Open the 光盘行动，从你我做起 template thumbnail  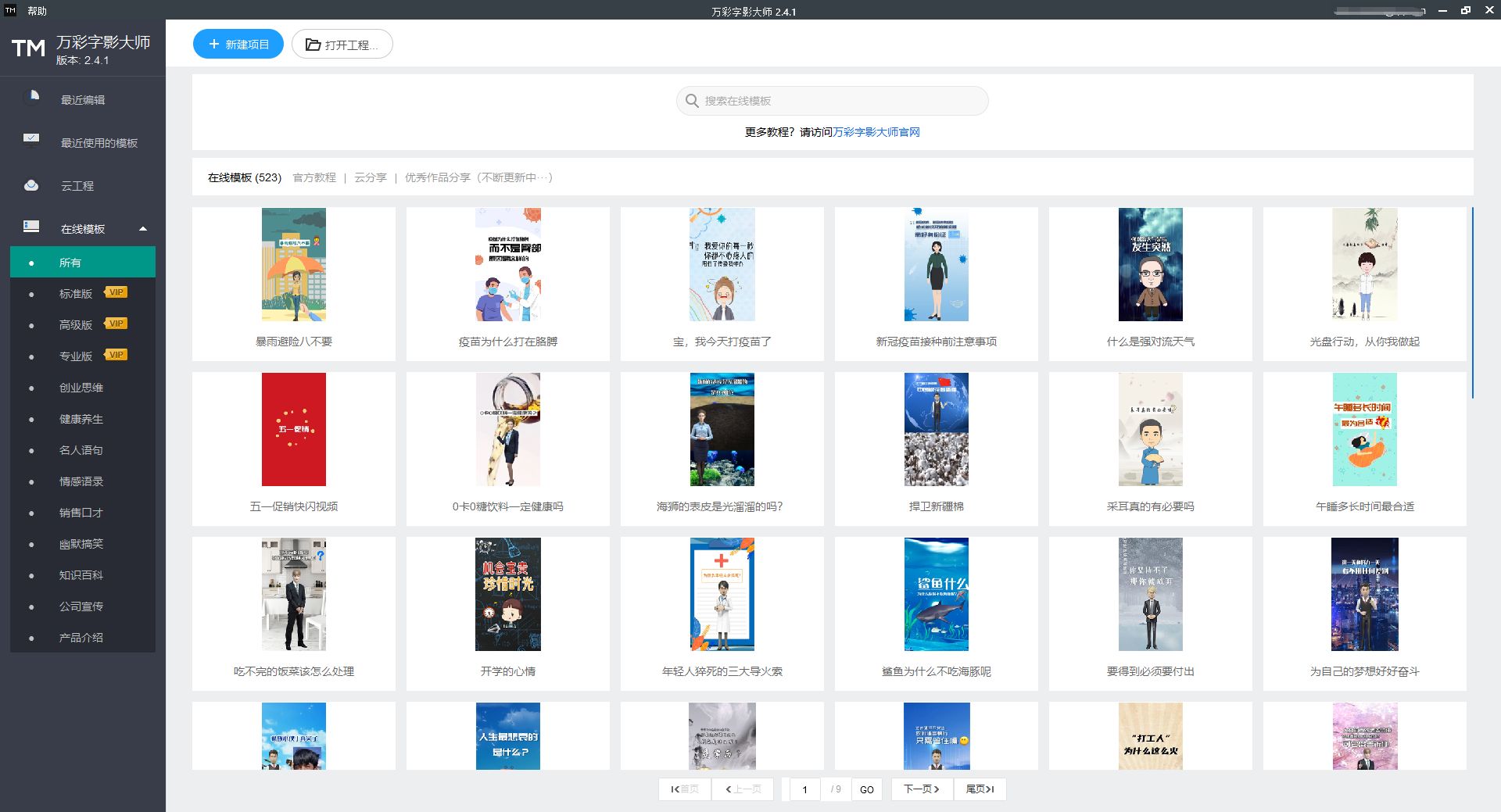pyautogui.click(x=1365, y=264)
